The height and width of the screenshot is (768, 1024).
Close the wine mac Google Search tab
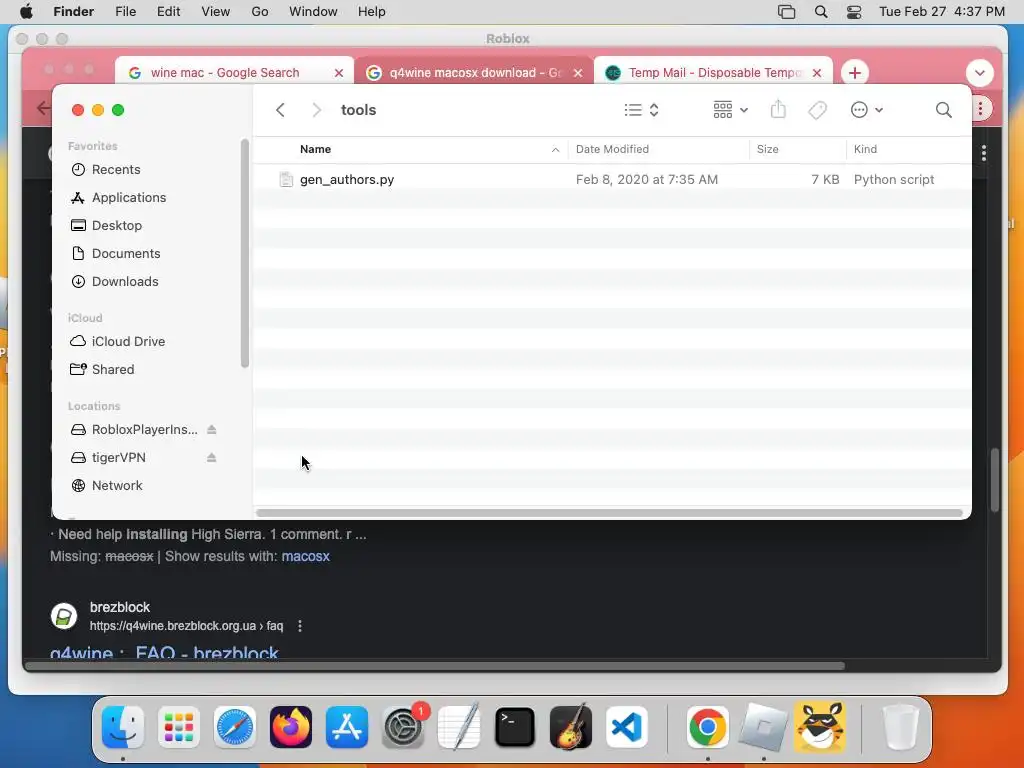pos(339,73)
